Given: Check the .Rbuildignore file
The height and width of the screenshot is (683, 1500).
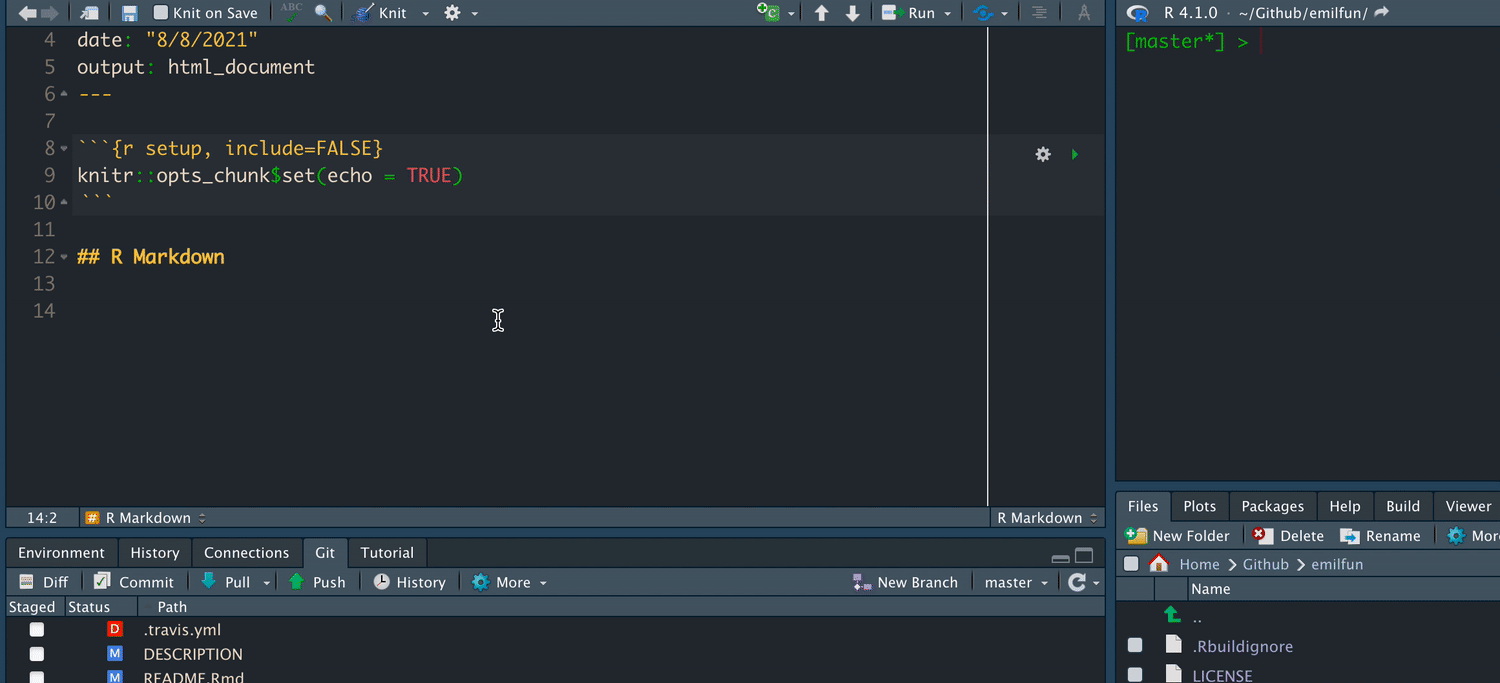Looking at the screenshot, I should click(x=1135, y=645).
